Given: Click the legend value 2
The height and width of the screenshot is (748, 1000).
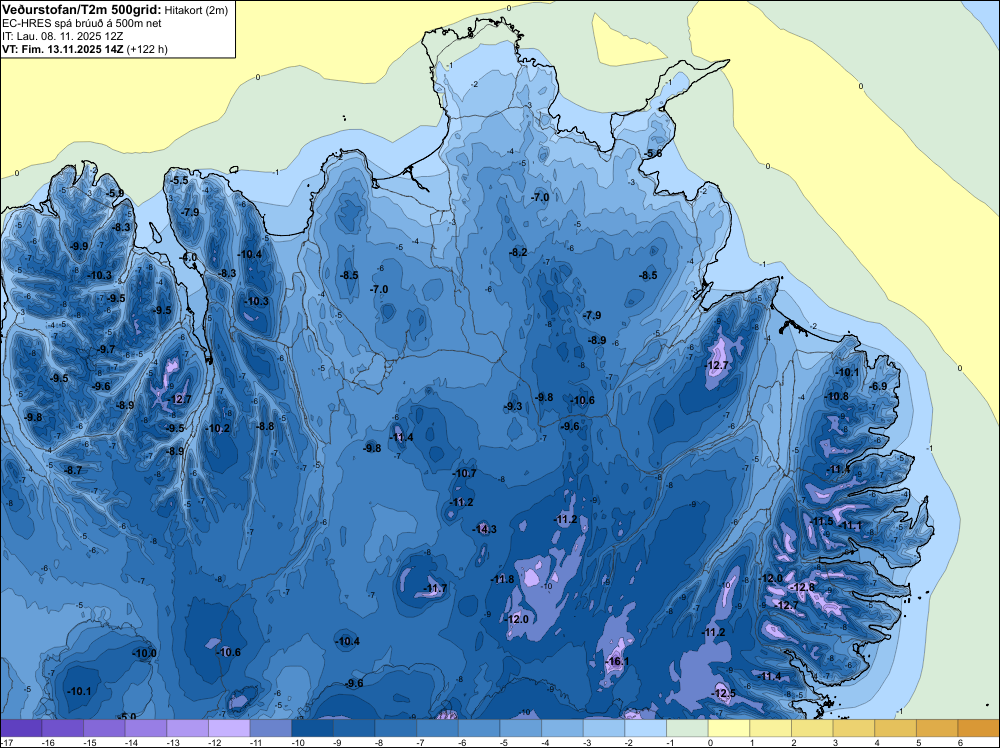Looking at the screenshot, I should click(x=794, y=742).
